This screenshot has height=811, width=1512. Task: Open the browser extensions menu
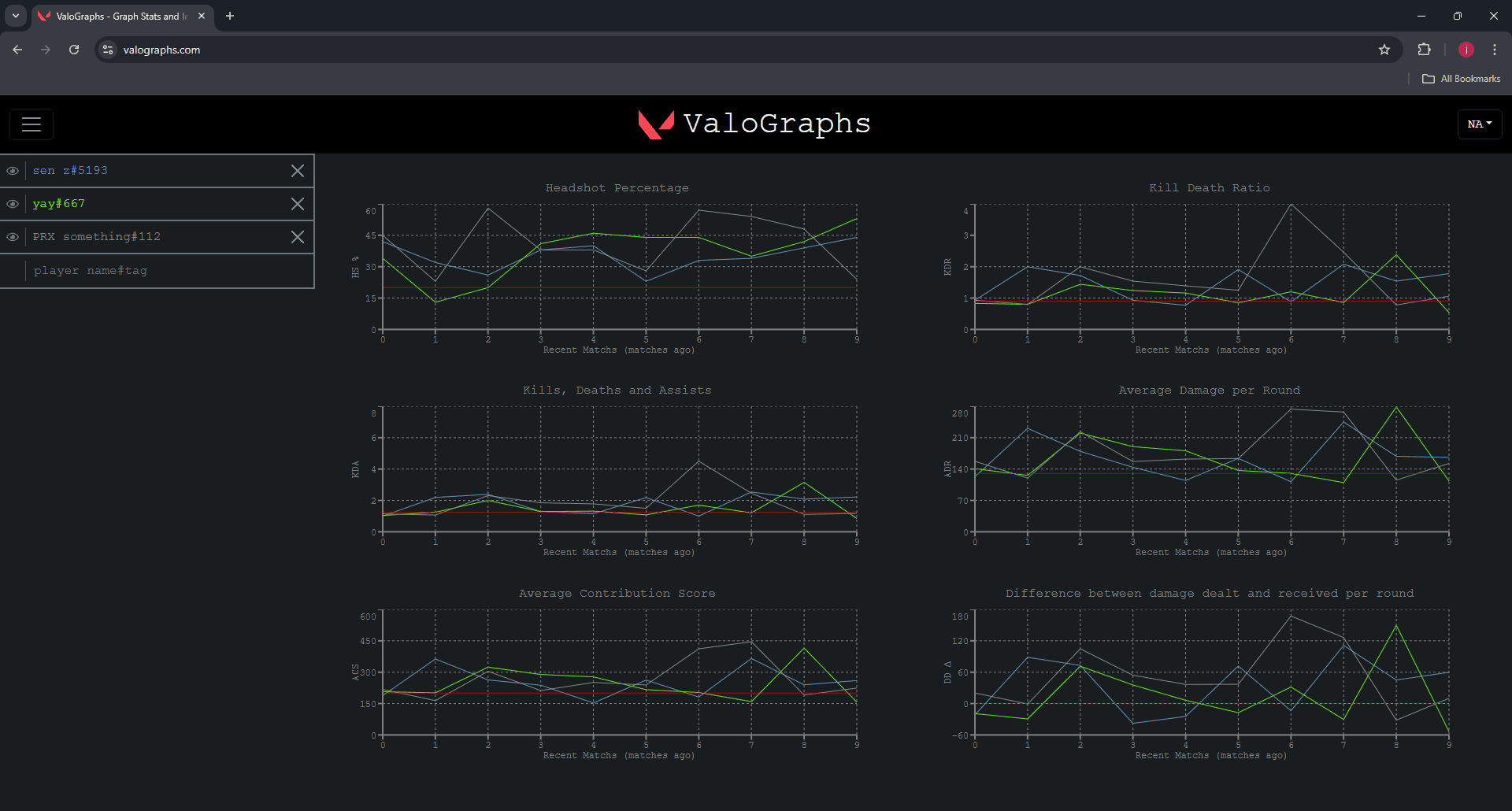[1424, 50]
